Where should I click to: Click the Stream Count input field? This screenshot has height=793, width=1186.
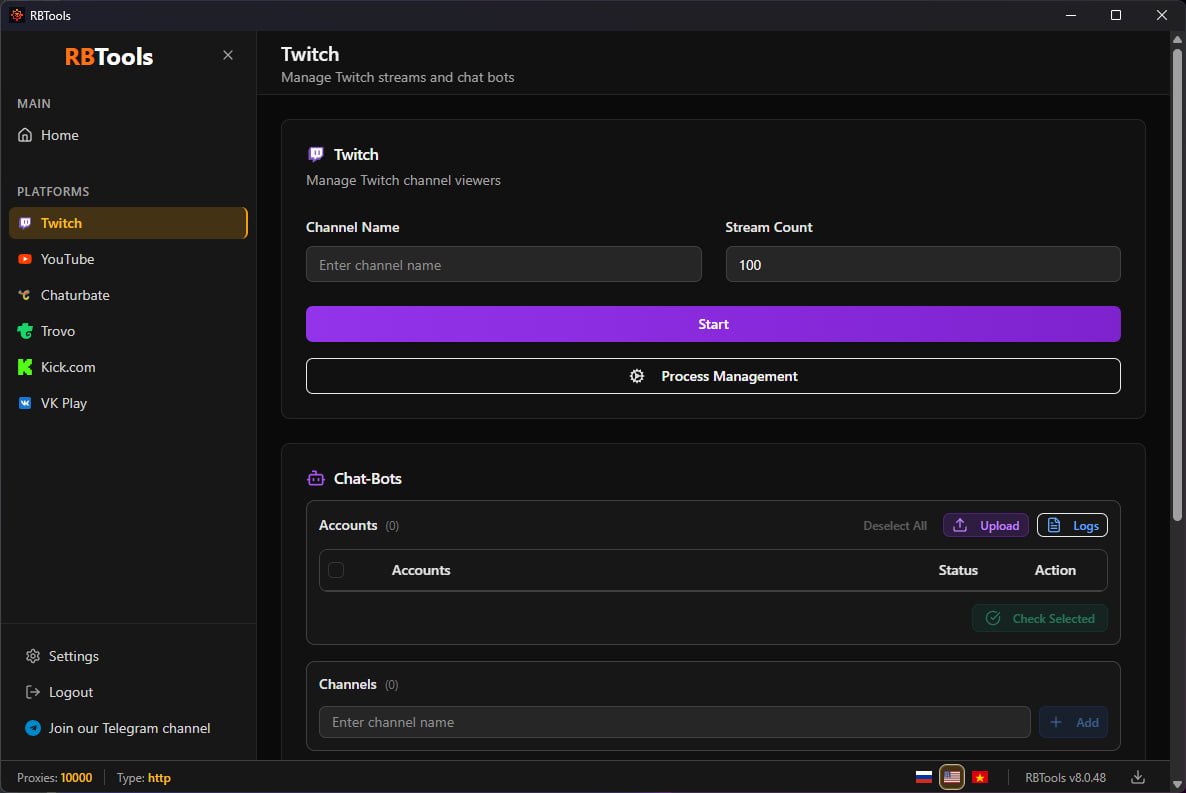pyautogui.click(x=922, y=265)
